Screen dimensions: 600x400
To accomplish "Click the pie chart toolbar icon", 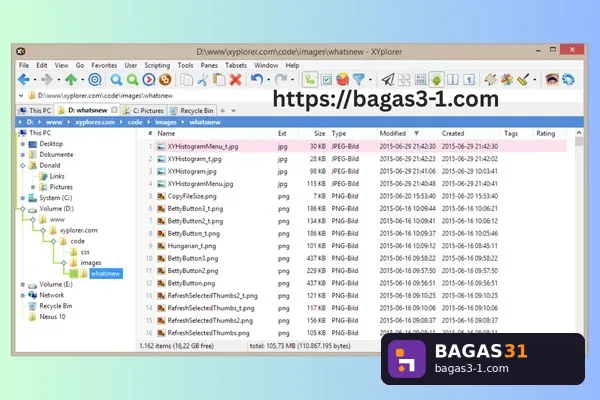I will pyautogui.click(x=342, y=80).
